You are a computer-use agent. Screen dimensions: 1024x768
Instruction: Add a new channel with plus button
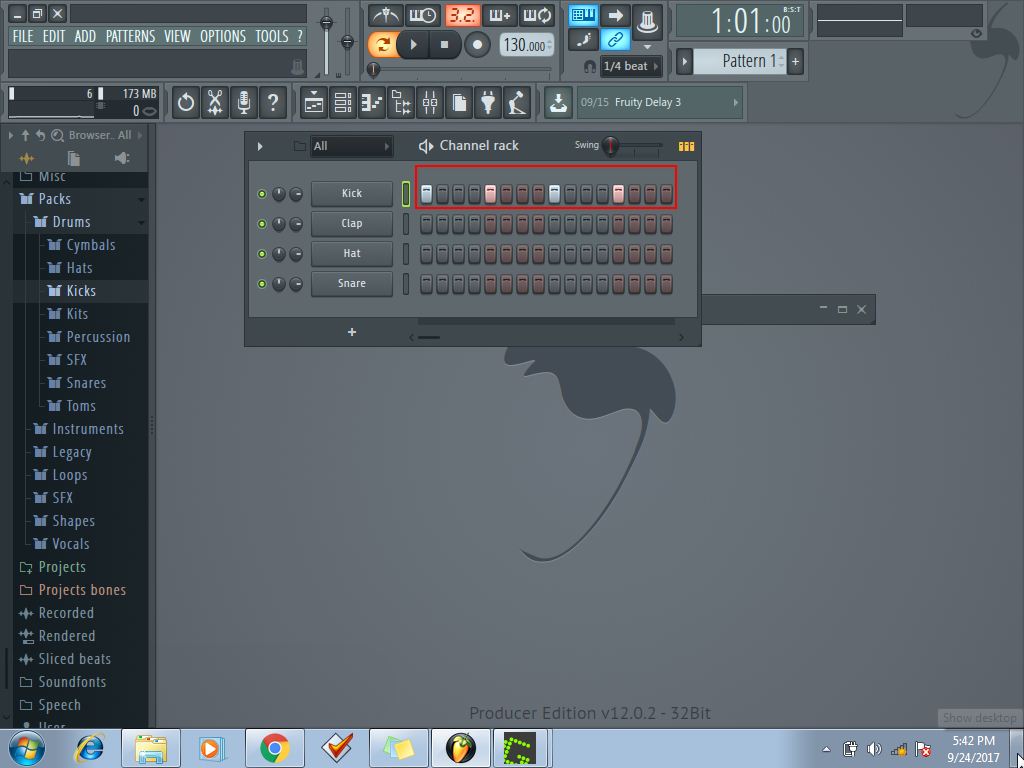pyautogui.click(x=352, y=332)
